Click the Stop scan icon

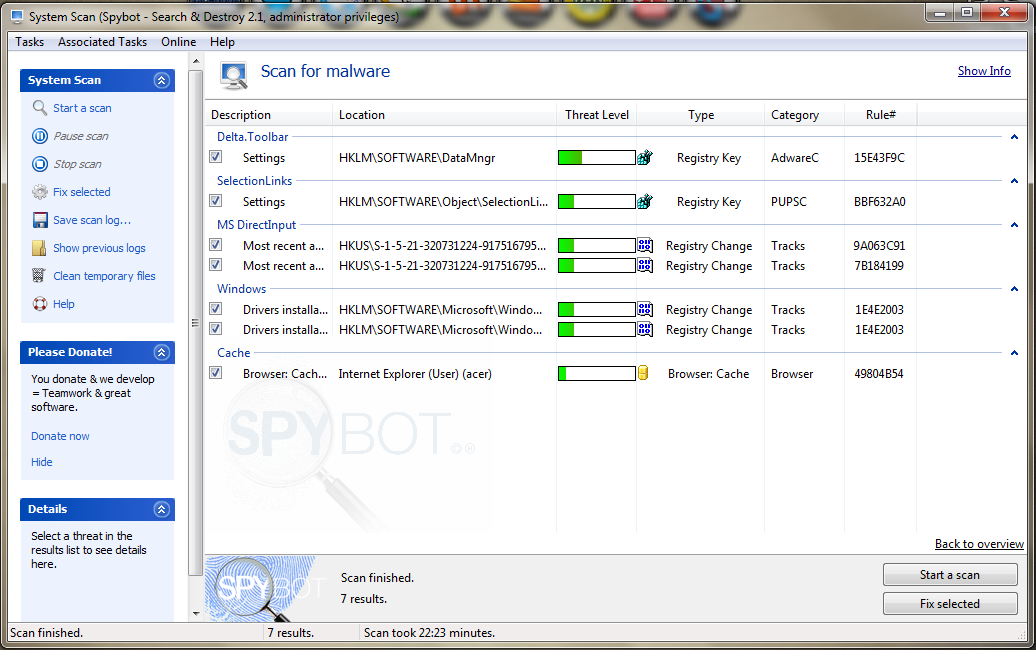(40, 164)
